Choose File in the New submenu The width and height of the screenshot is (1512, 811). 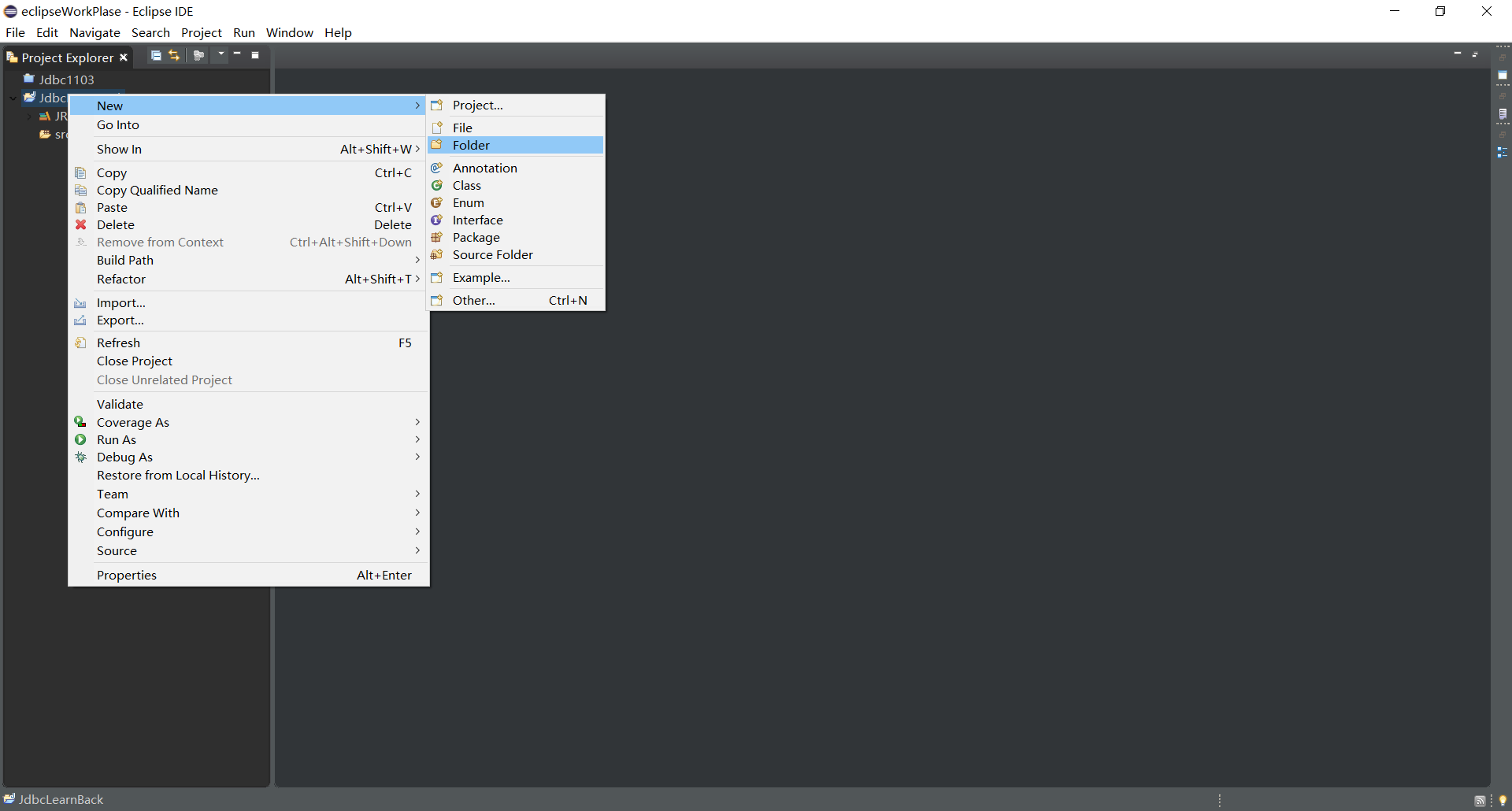tap(516, 128)
